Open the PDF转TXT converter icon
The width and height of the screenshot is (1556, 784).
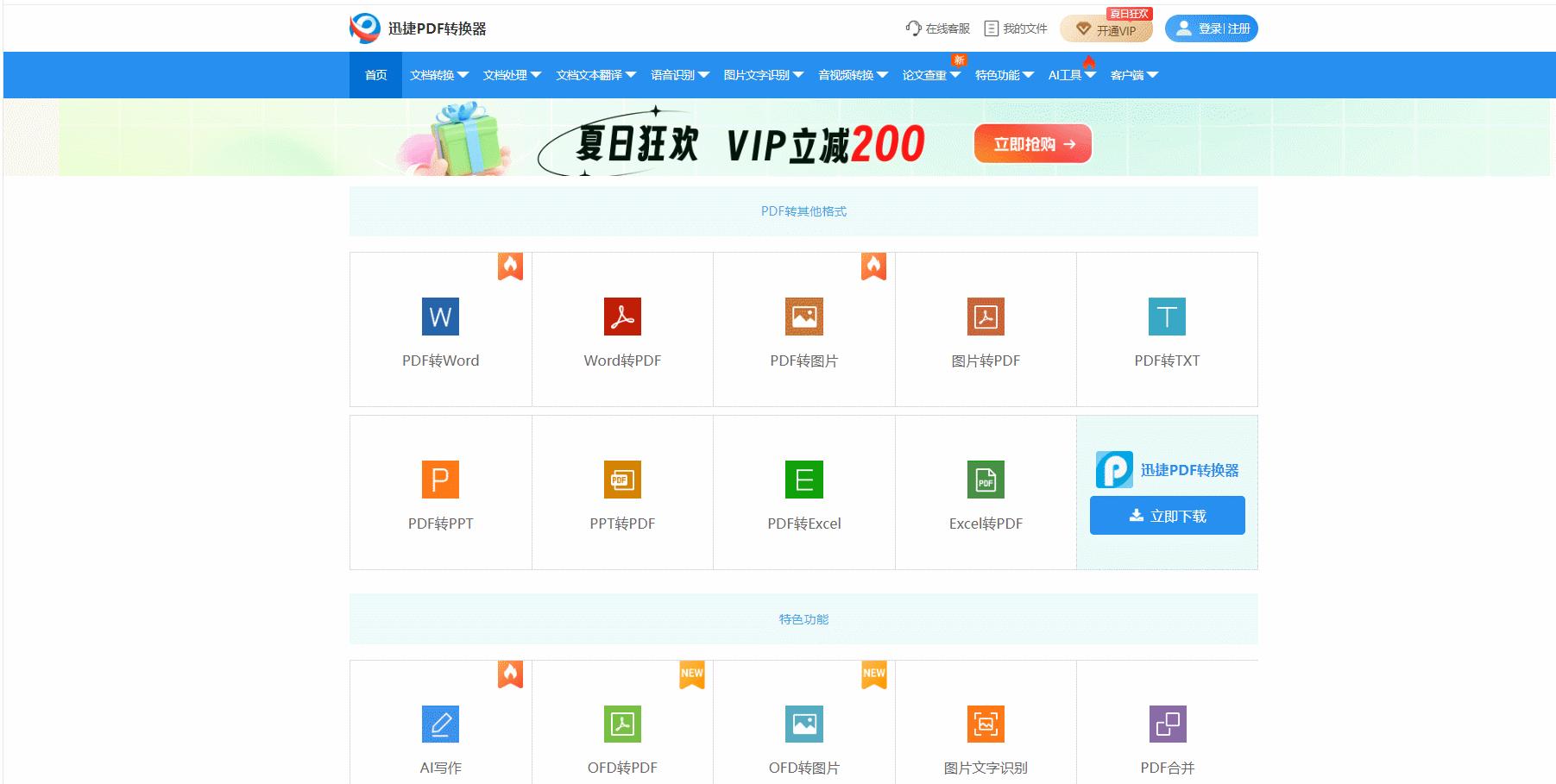(1168, 317)
